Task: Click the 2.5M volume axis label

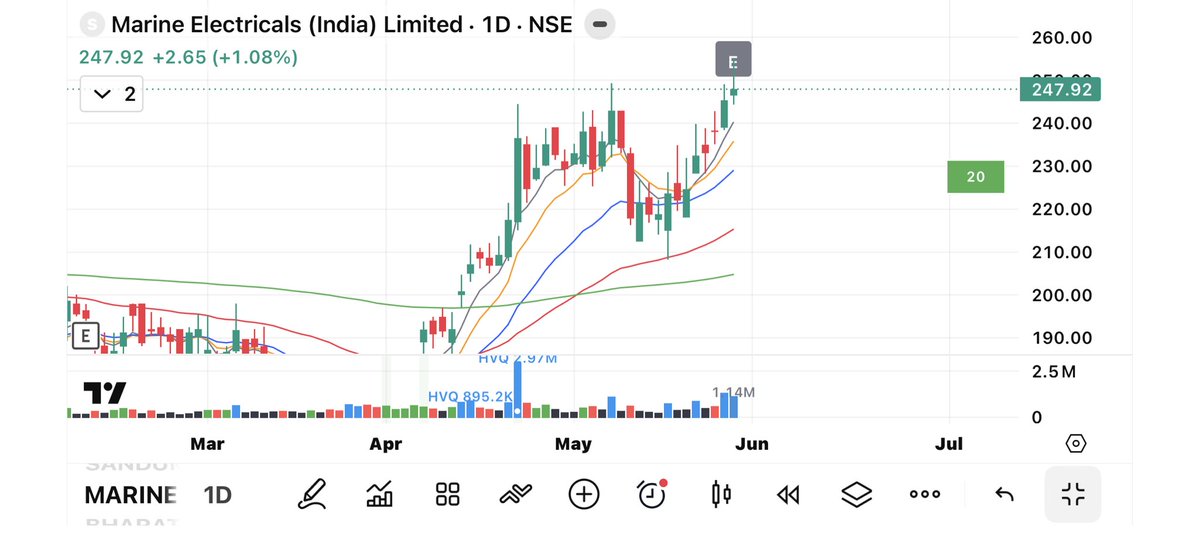Action: (1054, 373)
